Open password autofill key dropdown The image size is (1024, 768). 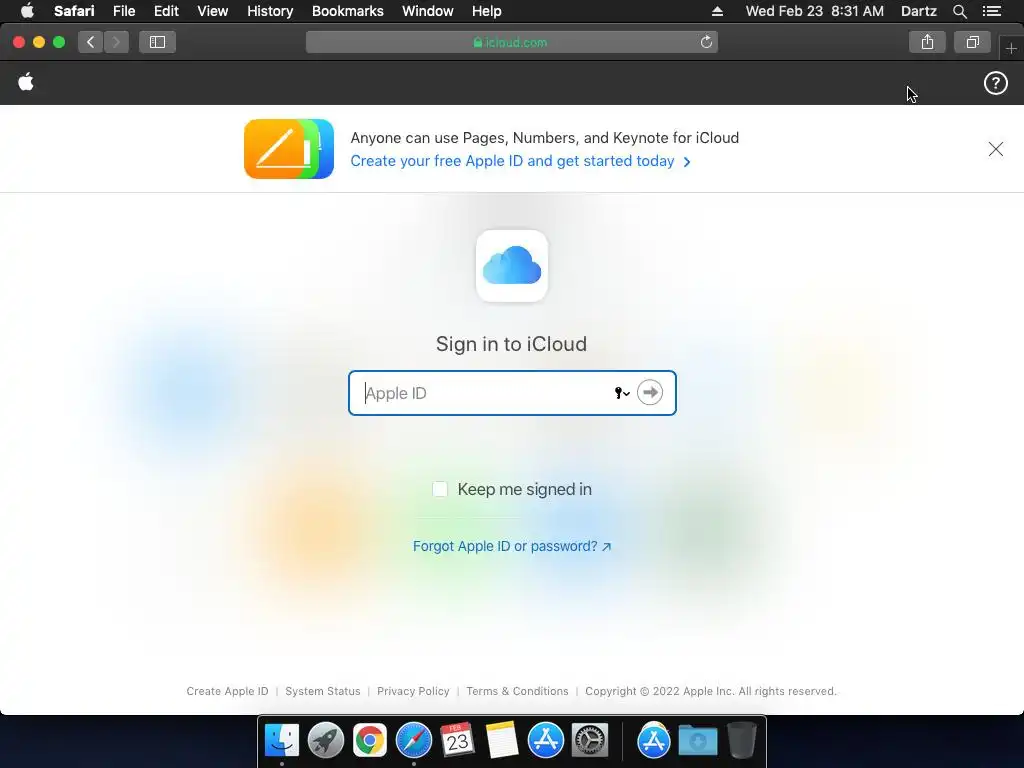coord(622,392)
